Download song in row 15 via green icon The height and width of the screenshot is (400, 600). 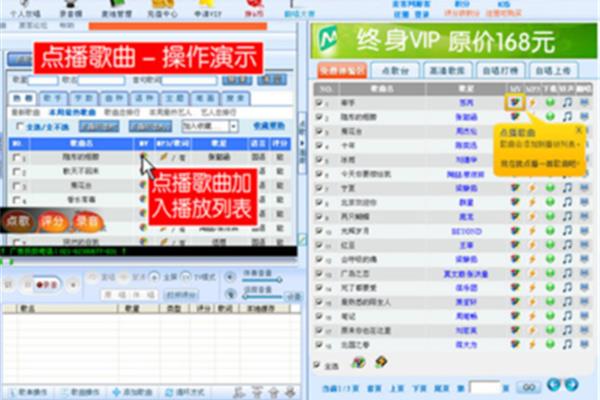(550, 302)
